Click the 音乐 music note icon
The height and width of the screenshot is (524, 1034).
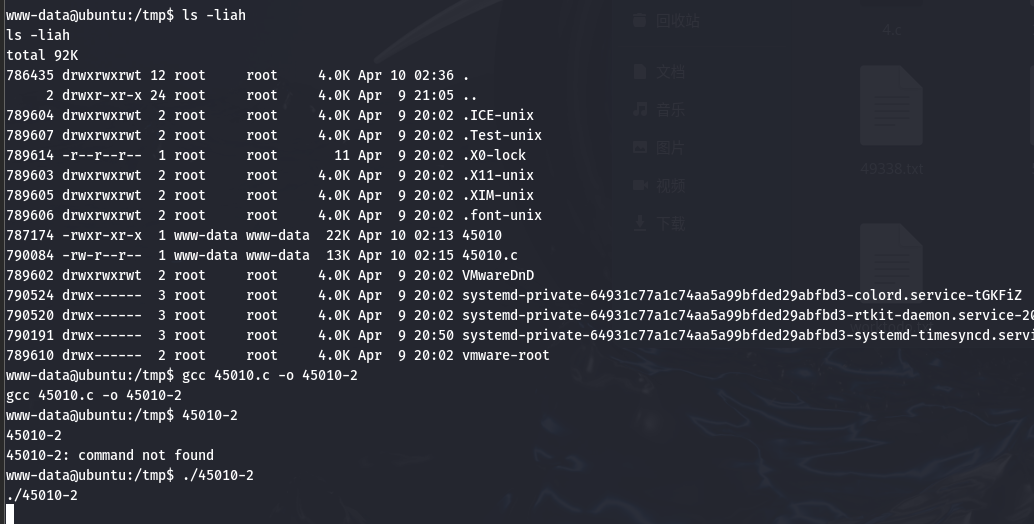click(x=639, y=109)
